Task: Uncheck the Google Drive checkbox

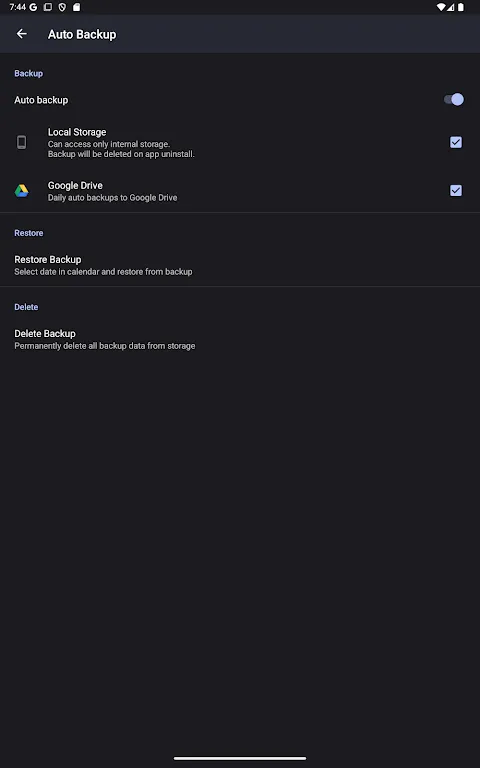Action: coord(456,191)
